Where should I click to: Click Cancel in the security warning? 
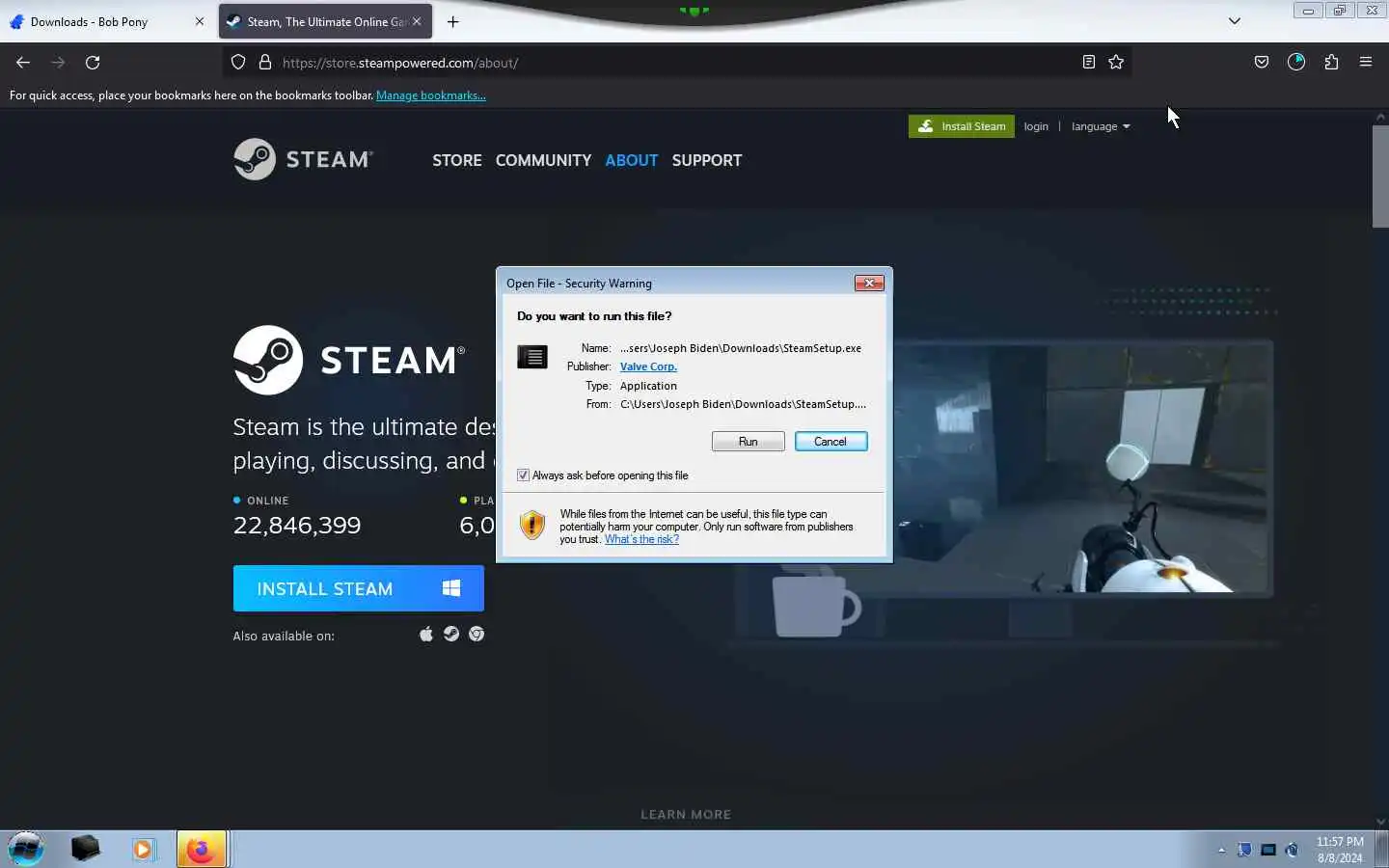coord(831,441)
